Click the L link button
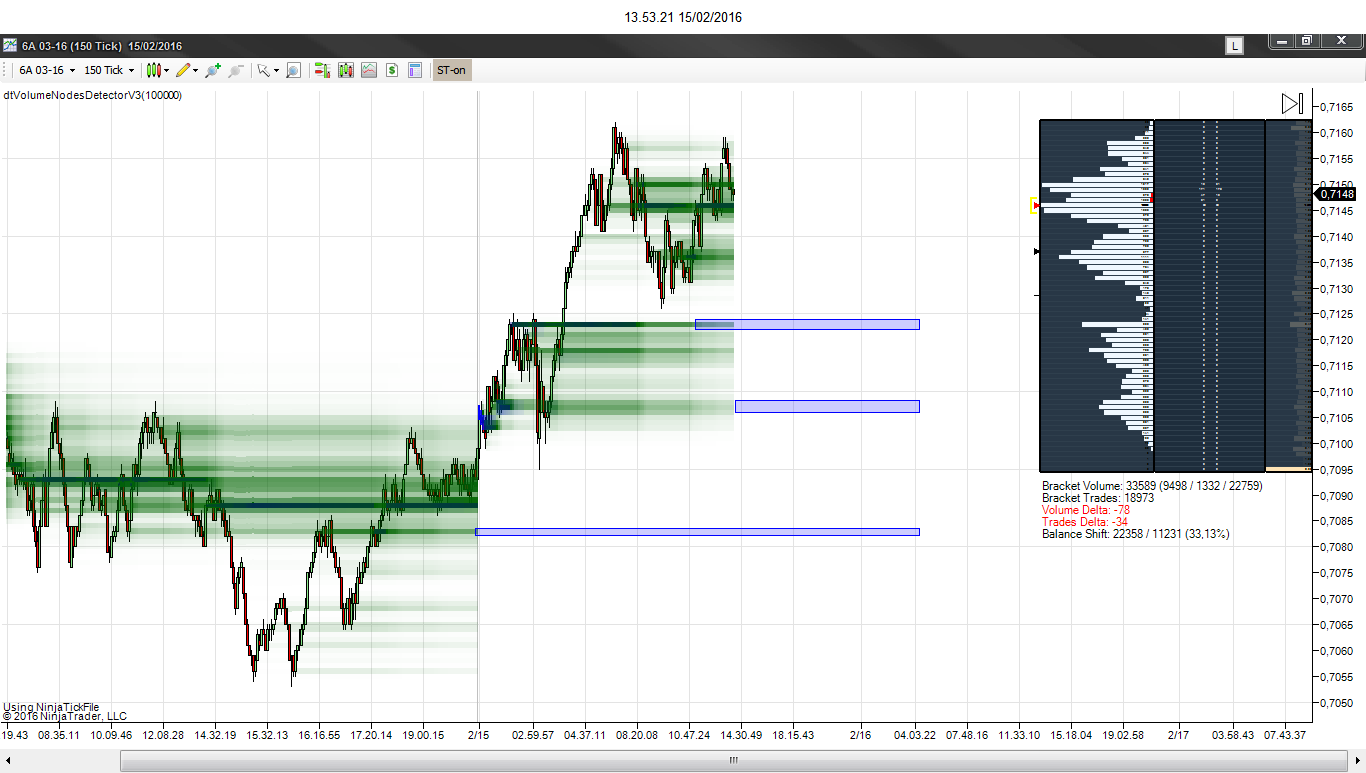This screenshot has width=1366, height=773. 1235,46
